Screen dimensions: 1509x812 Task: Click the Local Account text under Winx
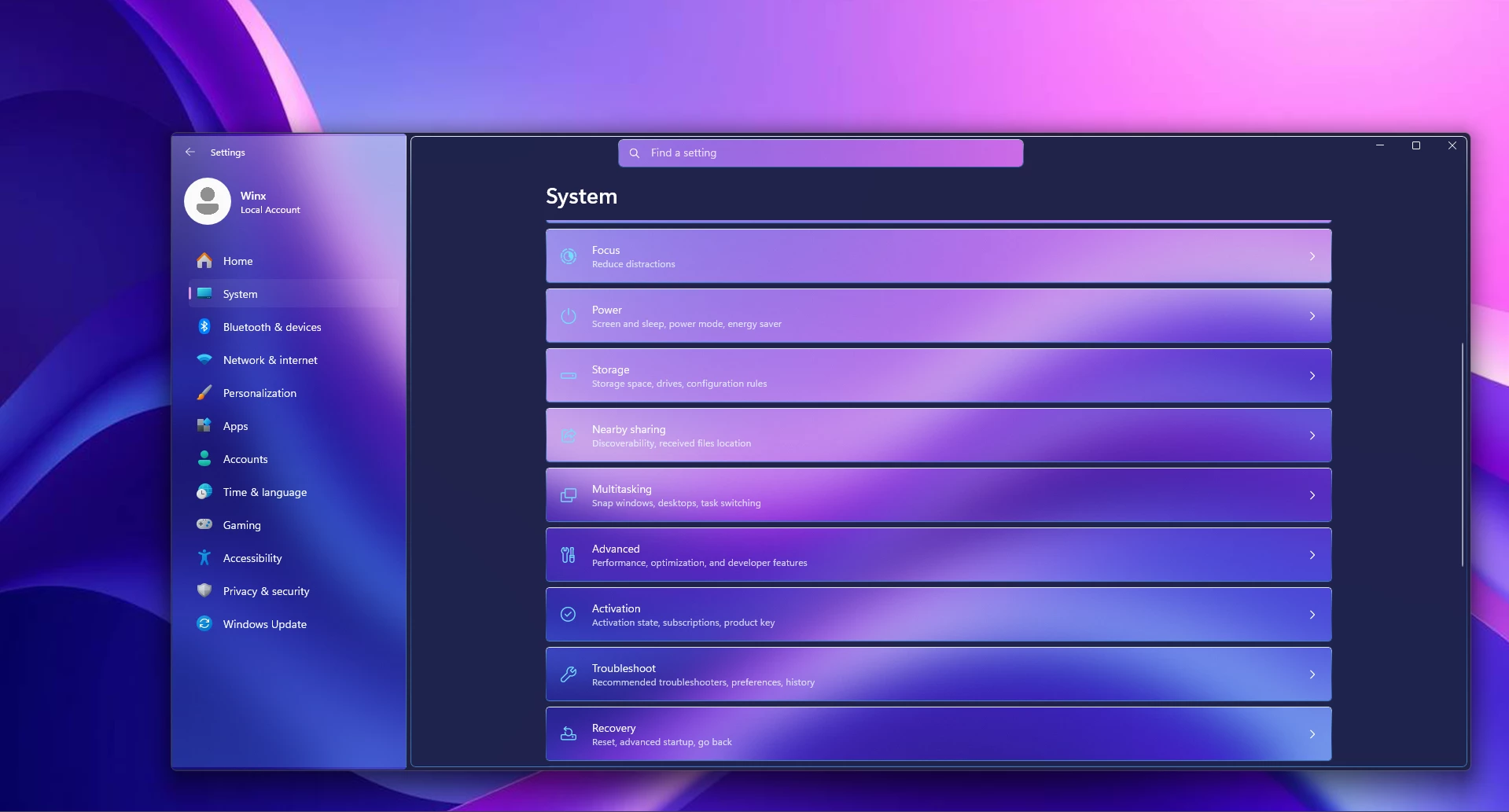point(271,210)
